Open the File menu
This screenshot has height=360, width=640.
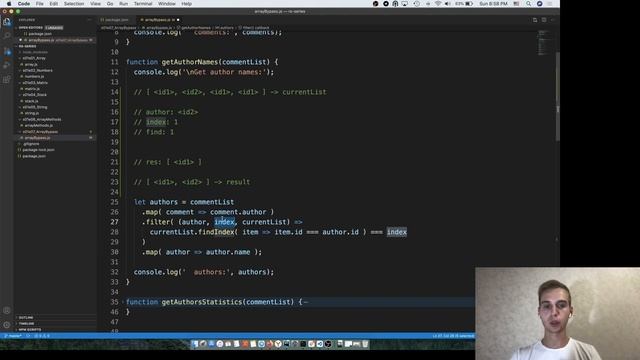[40, 4]
